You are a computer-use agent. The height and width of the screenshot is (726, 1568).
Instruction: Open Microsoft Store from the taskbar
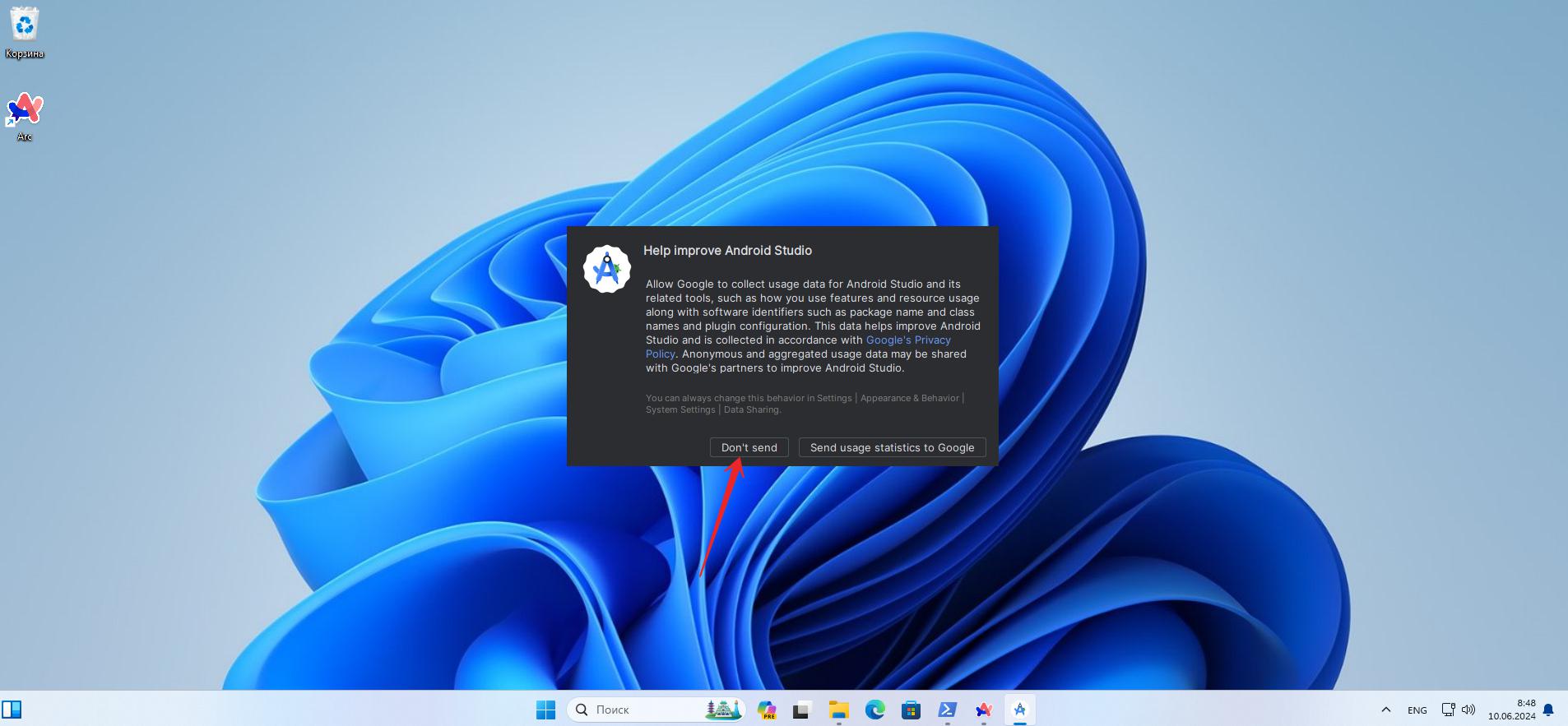(911, 710)
